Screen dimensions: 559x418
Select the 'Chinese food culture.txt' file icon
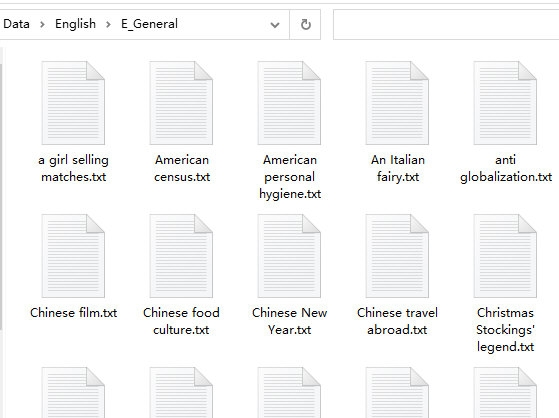[181, 256]
